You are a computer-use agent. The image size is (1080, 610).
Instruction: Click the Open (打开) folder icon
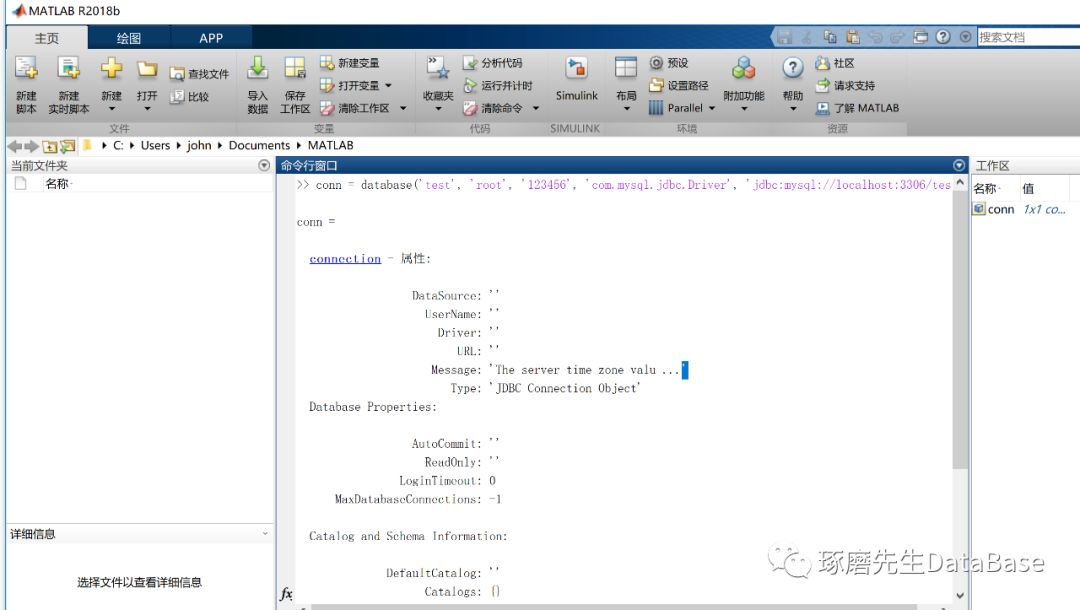pos(147,68)
